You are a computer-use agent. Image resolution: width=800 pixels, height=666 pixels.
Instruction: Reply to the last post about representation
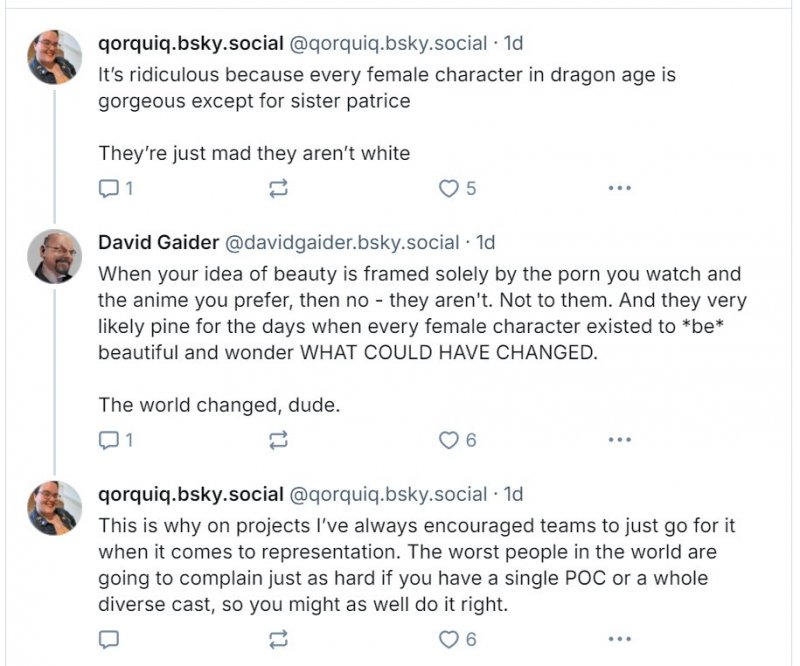[109, 639]
